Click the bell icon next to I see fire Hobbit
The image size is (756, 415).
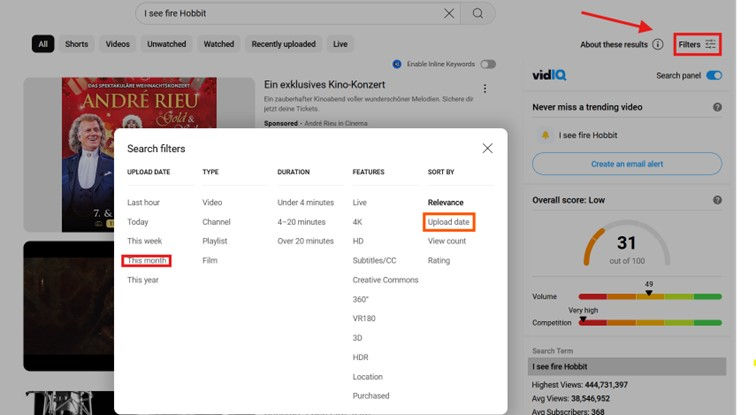[545, 135]
